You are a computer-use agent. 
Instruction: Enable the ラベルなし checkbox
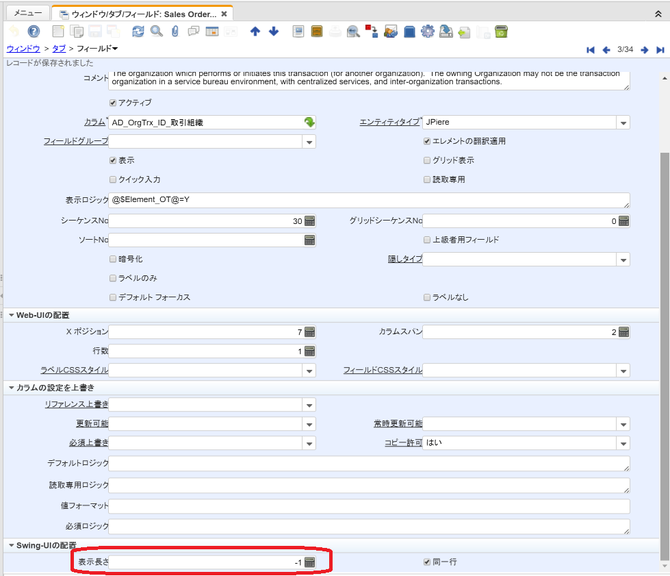427,297
